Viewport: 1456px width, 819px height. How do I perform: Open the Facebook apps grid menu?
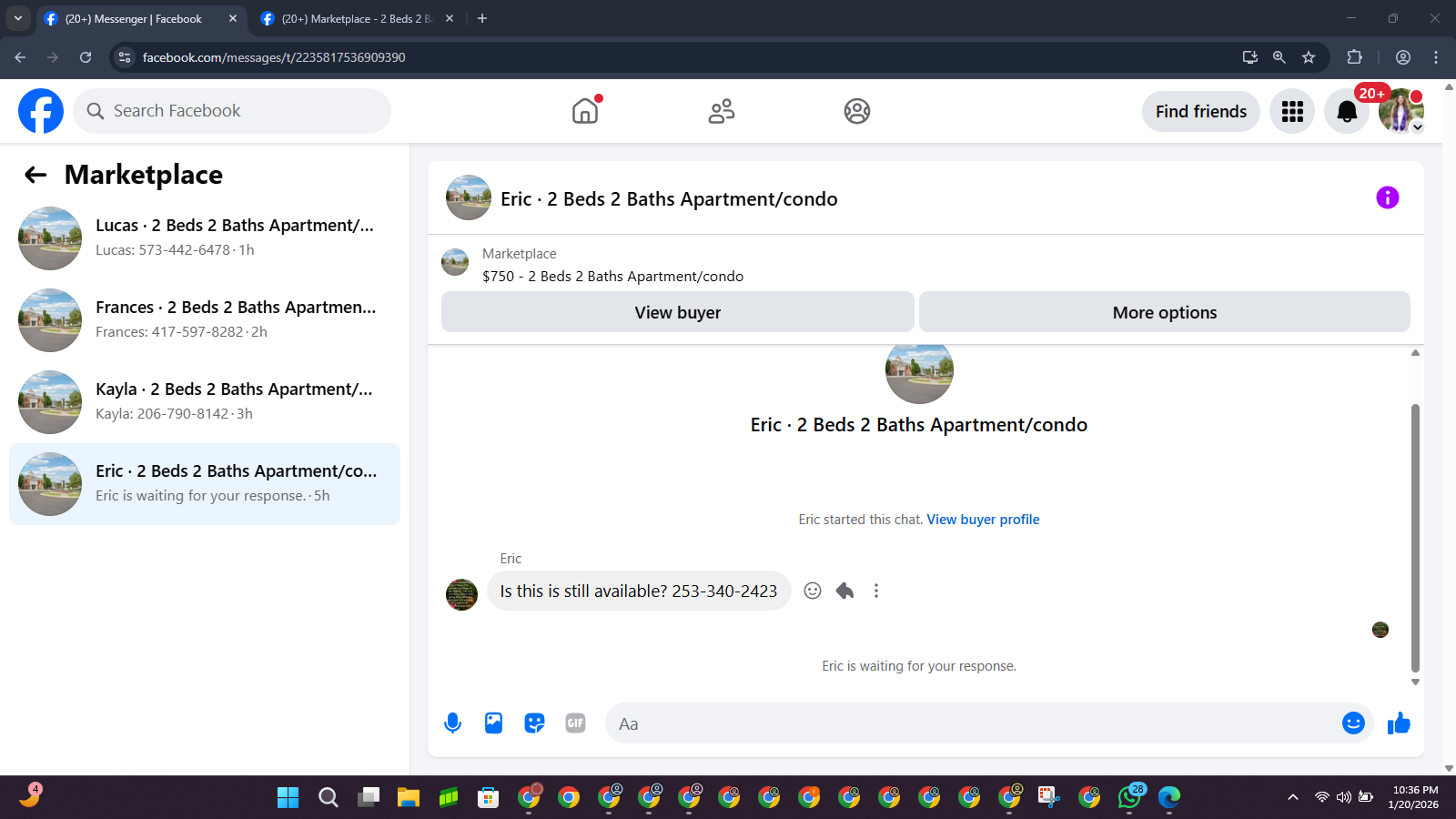1292,111
